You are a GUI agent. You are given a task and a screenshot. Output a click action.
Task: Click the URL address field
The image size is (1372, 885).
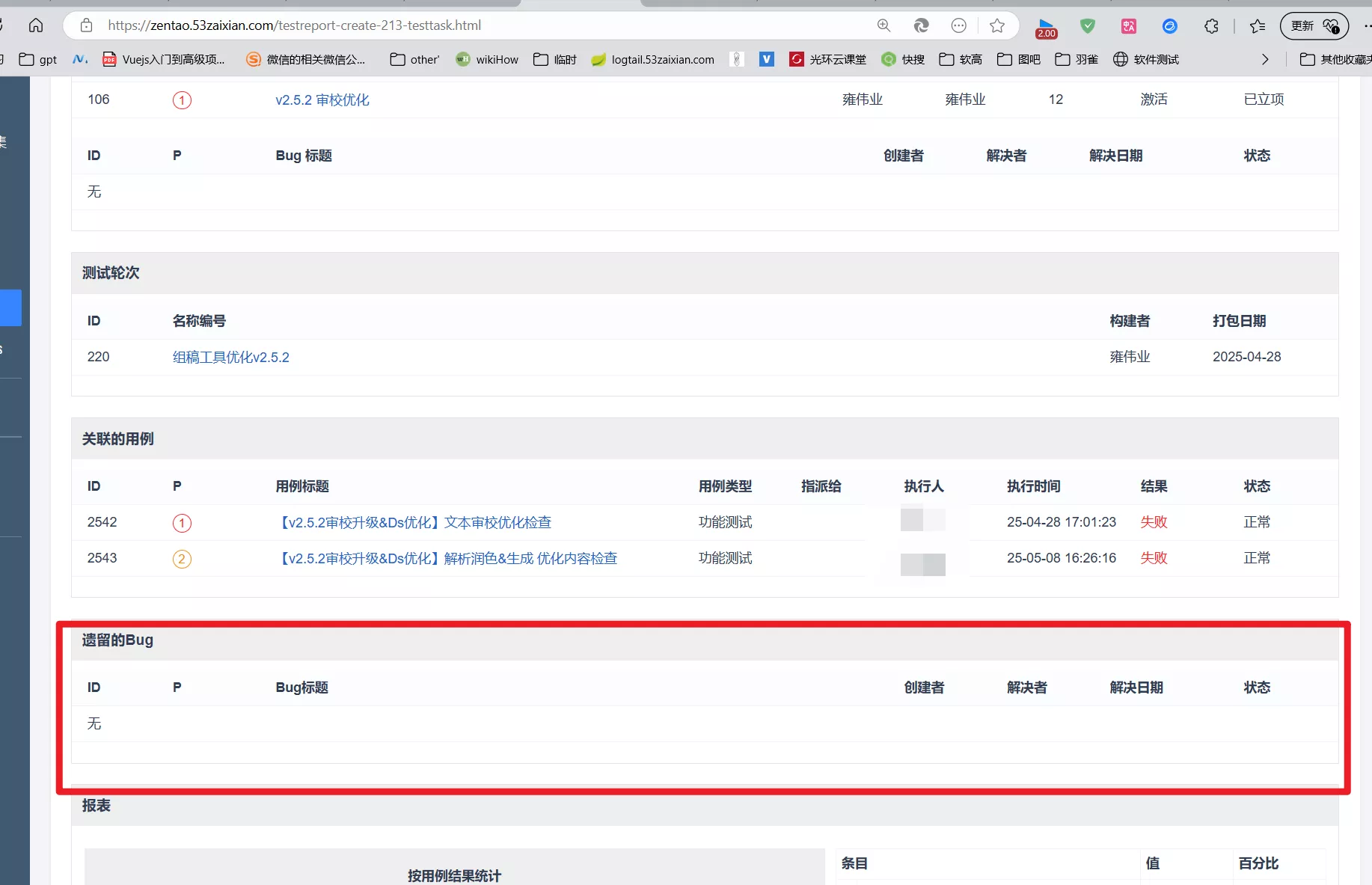tap(486, 25)
